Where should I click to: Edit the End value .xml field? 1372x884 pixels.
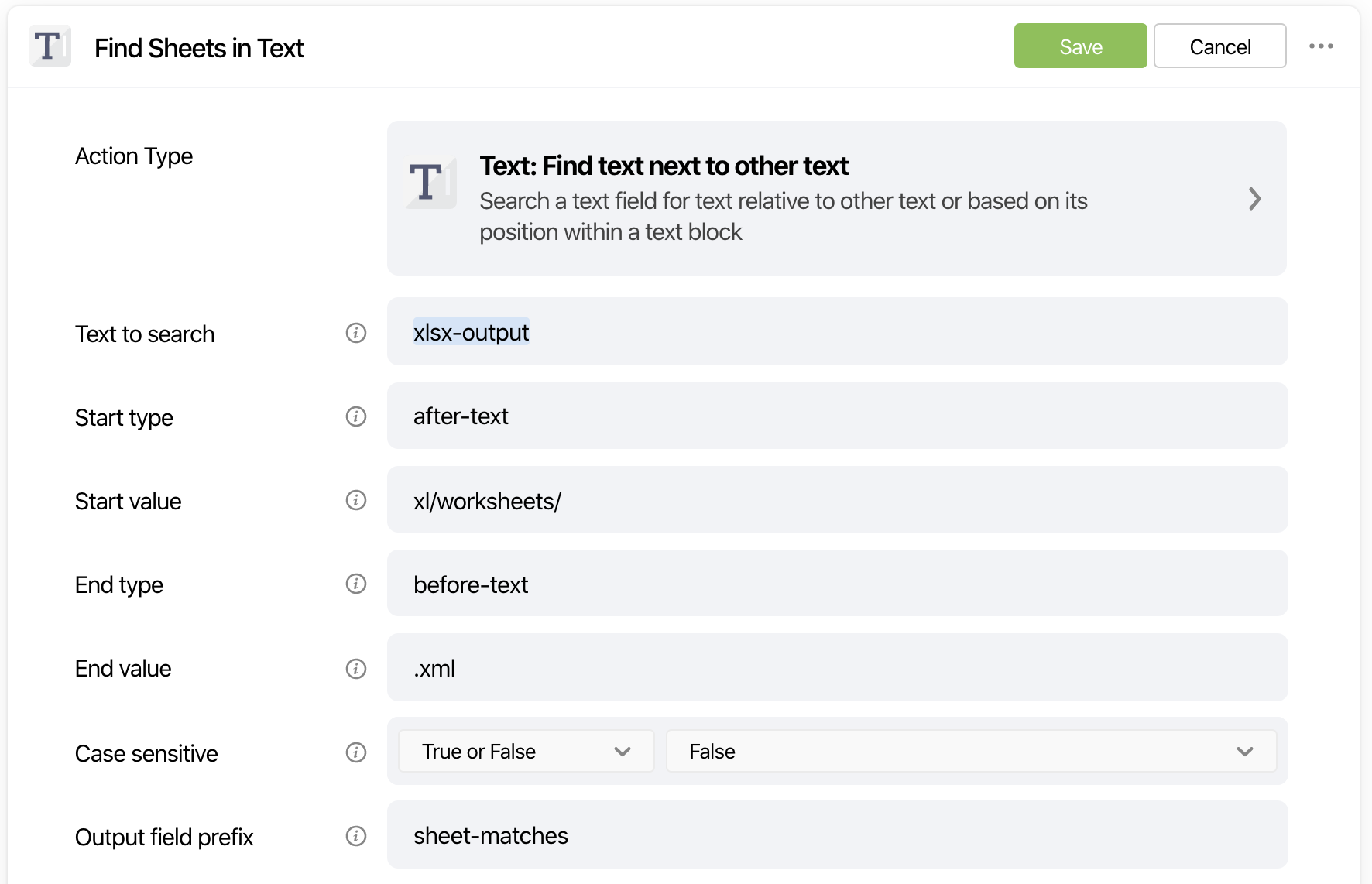[x=836, y=668]
